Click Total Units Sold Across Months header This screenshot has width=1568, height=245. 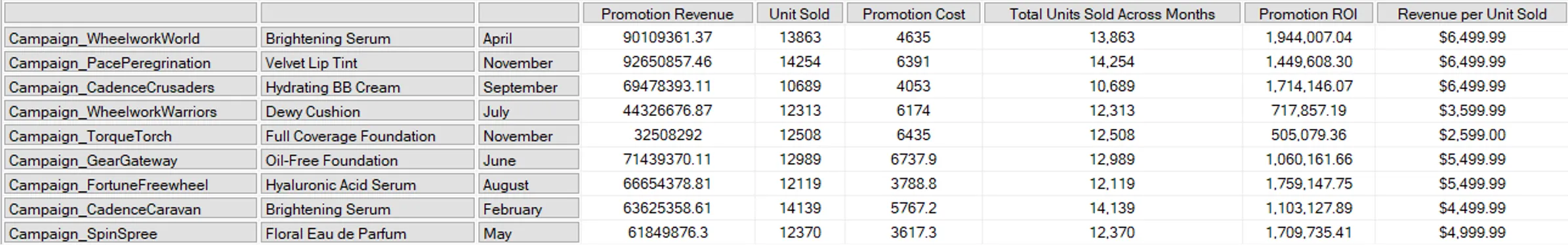[x=1112, y=14]
